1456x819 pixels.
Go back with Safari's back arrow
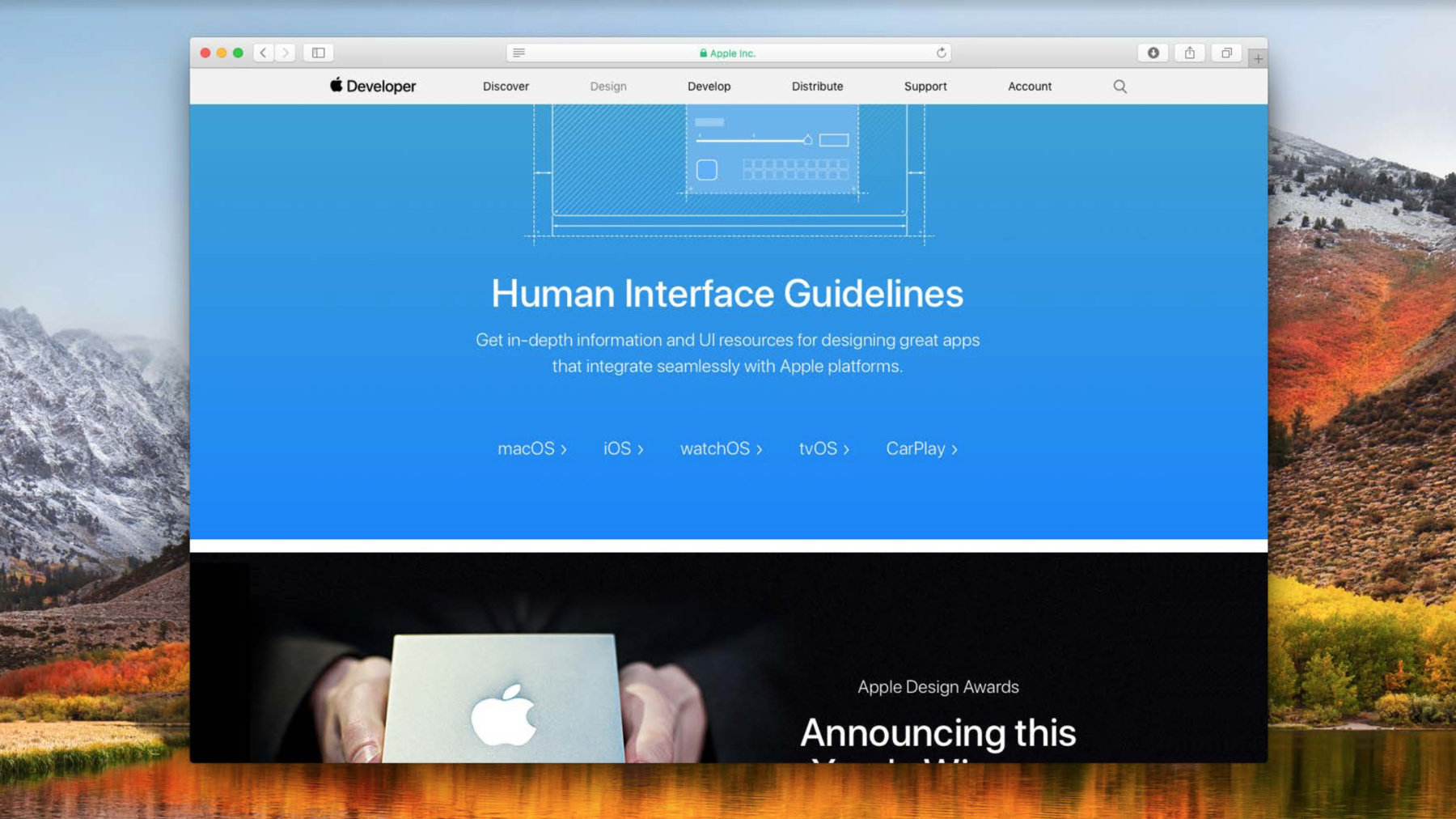point(263,53)
